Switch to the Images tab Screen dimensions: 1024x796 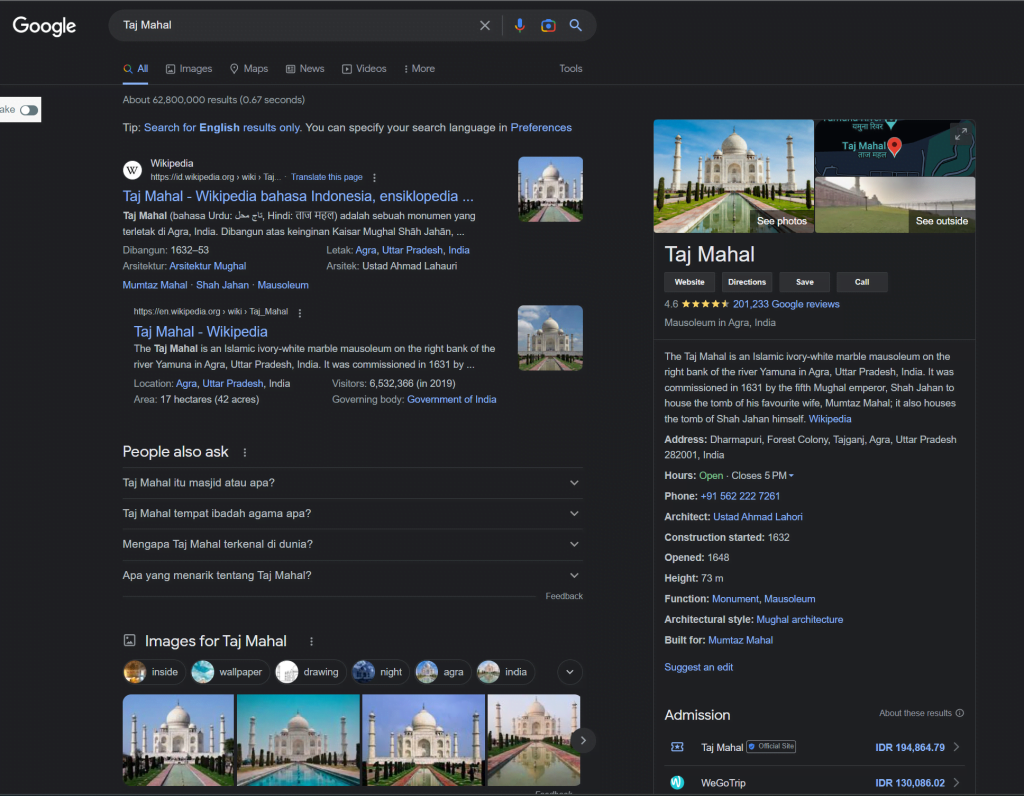(x=188, y=68)
